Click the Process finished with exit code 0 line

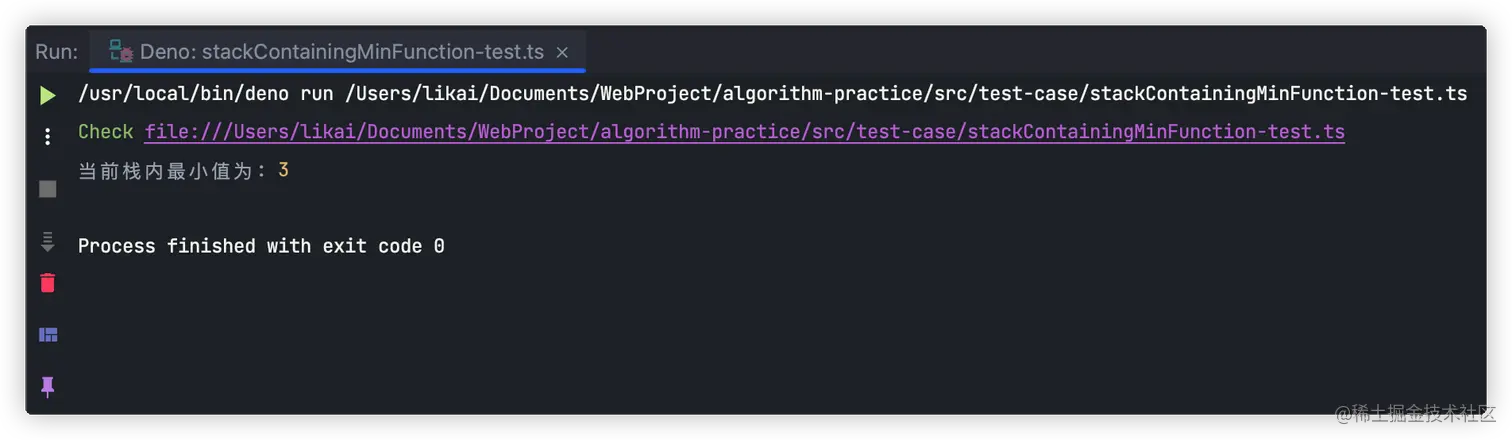tap(261, 246)
